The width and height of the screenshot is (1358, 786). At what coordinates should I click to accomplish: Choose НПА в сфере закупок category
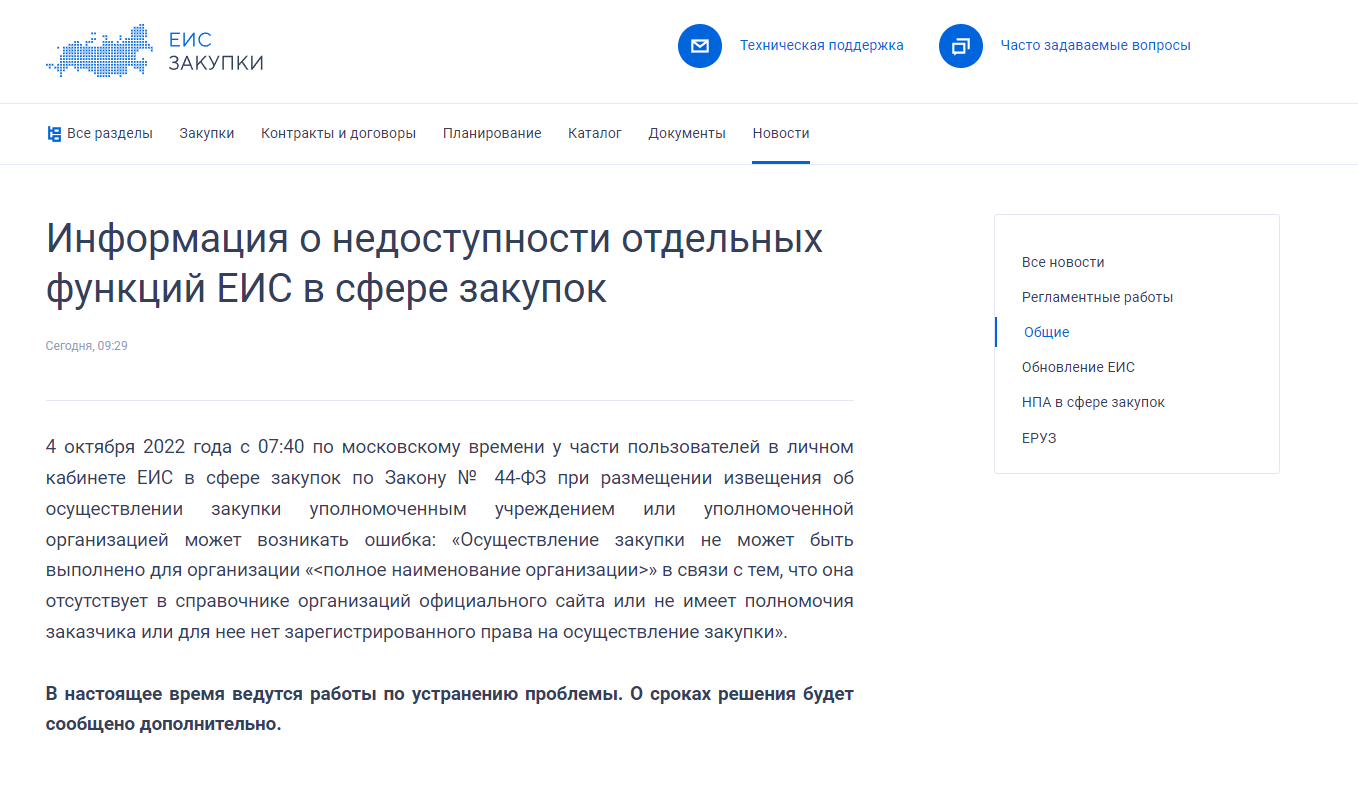(x=1093, y=402)
